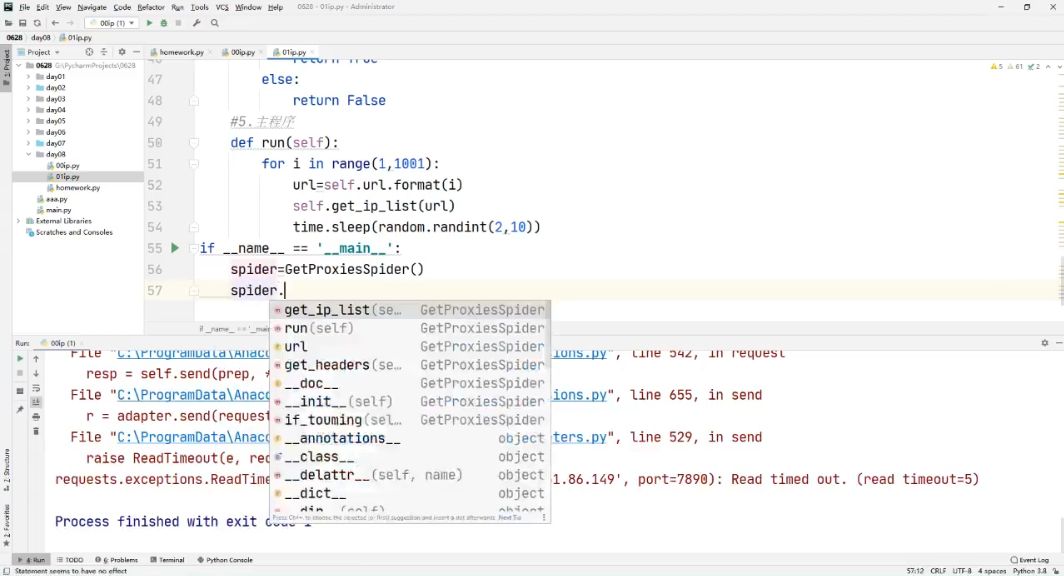Open the 00ip (1) run configuration dropdown
Image resolution: width=1064 pixels, height=576 pixels.
coord(111,23)
